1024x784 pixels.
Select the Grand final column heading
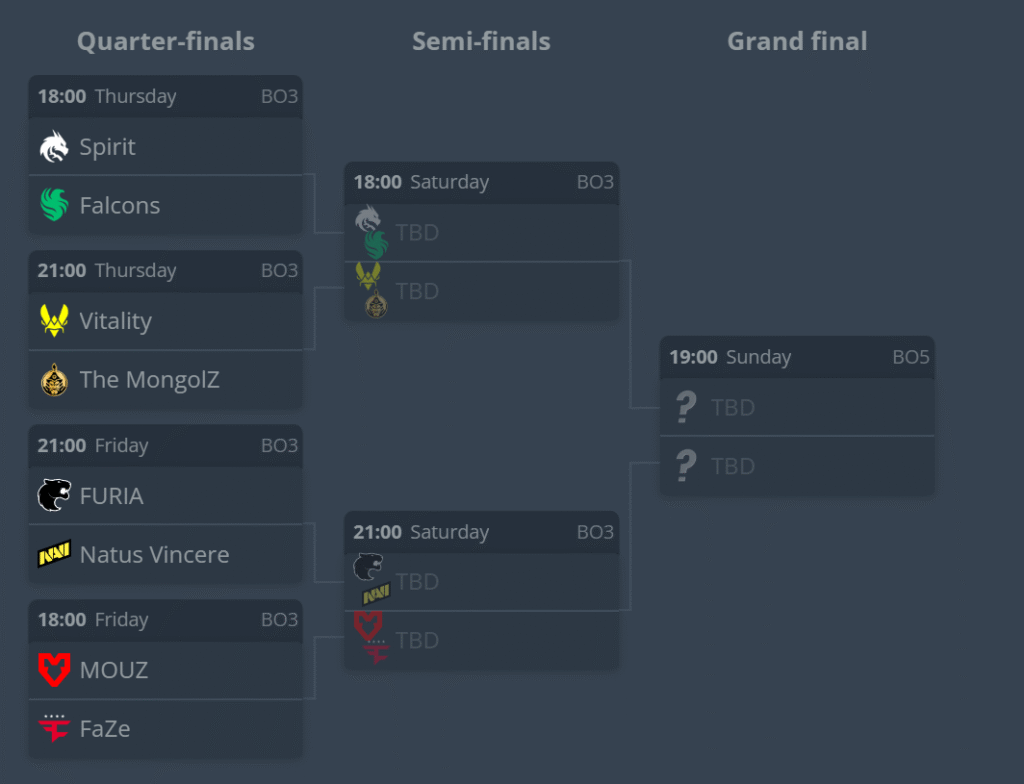797,41
